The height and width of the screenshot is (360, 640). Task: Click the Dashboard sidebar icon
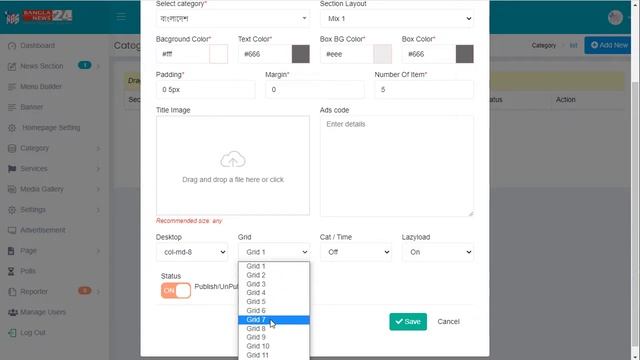click(12, 46)
